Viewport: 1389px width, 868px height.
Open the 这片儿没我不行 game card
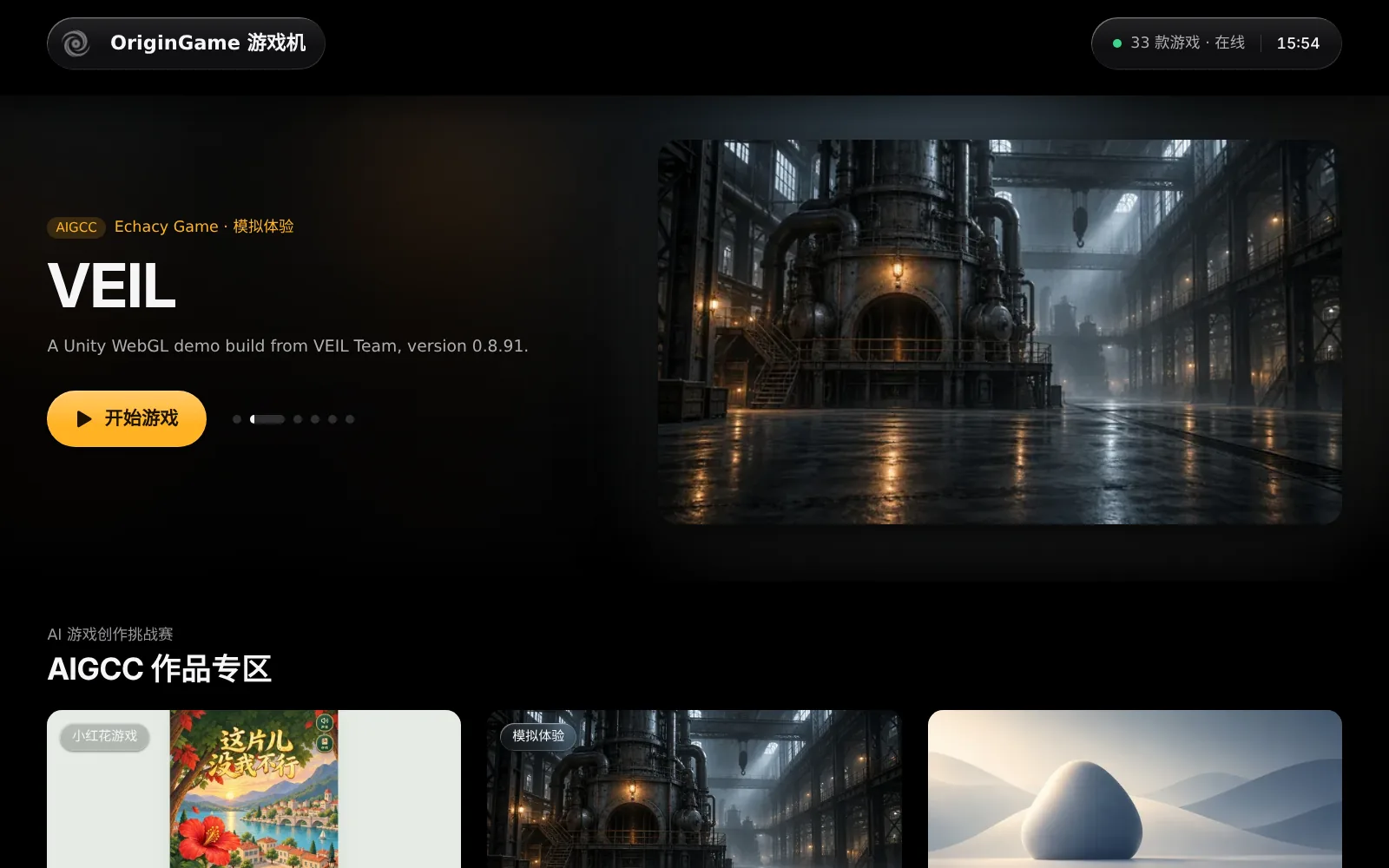click(253, 789)
